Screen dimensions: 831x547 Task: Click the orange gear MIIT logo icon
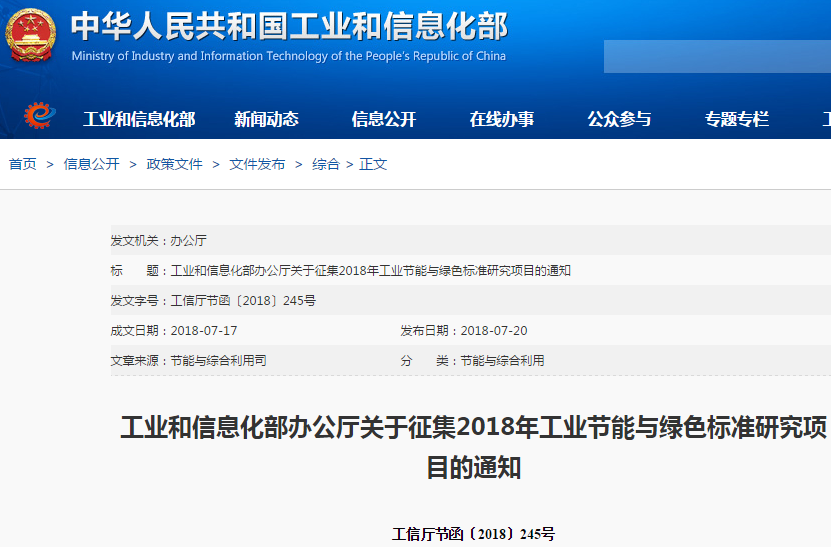[40, 116]
